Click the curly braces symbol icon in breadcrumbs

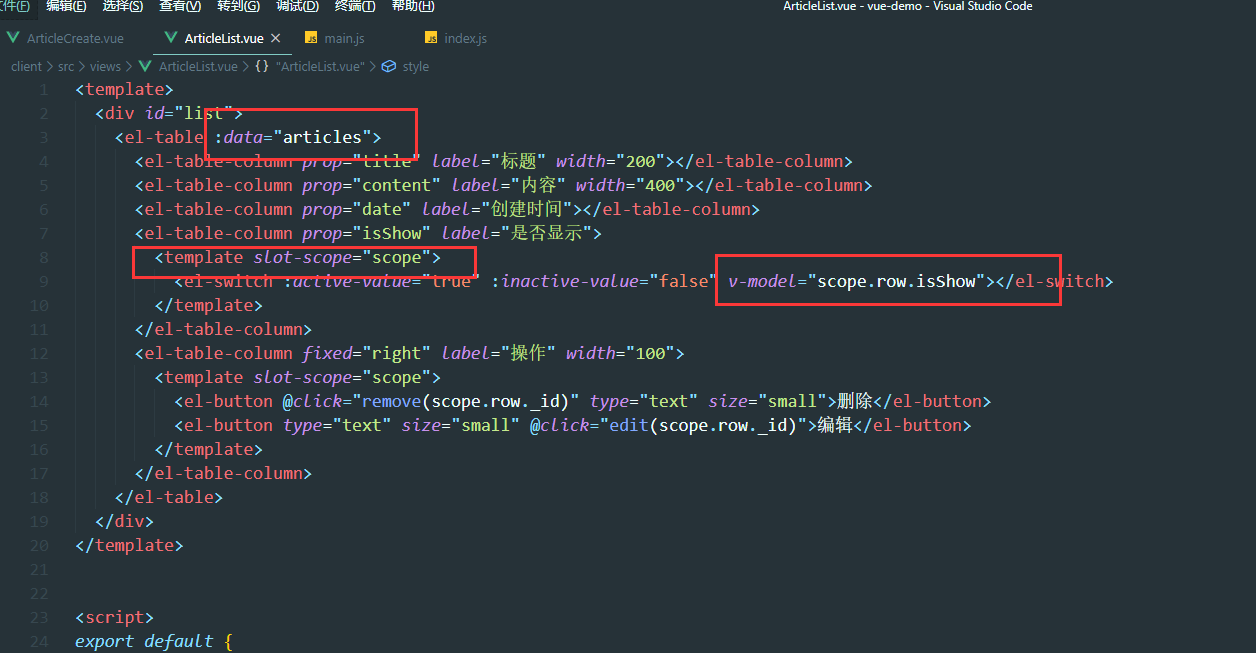click(x=261, y=66)
